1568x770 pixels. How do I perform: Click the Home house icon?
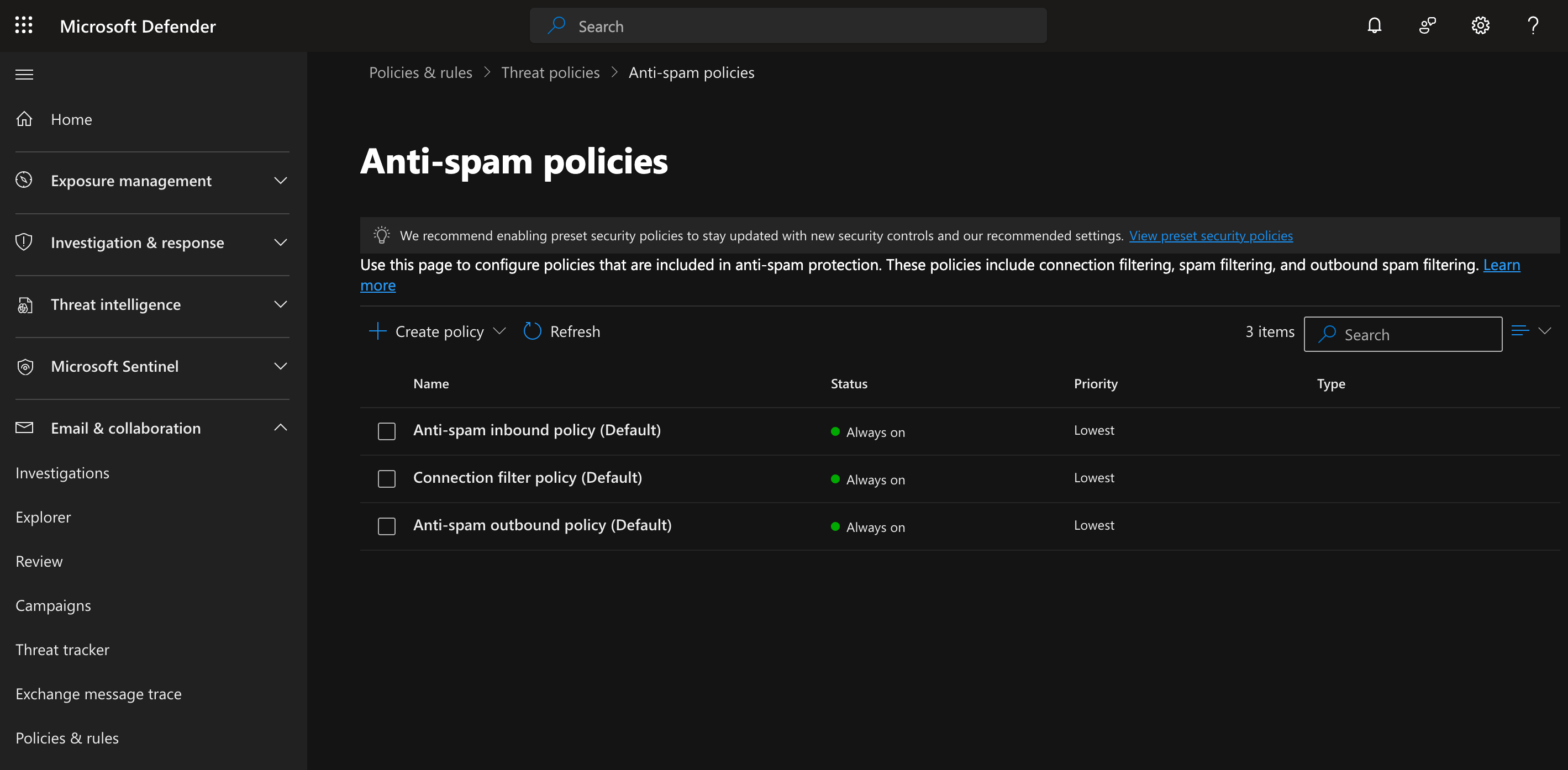24,119
